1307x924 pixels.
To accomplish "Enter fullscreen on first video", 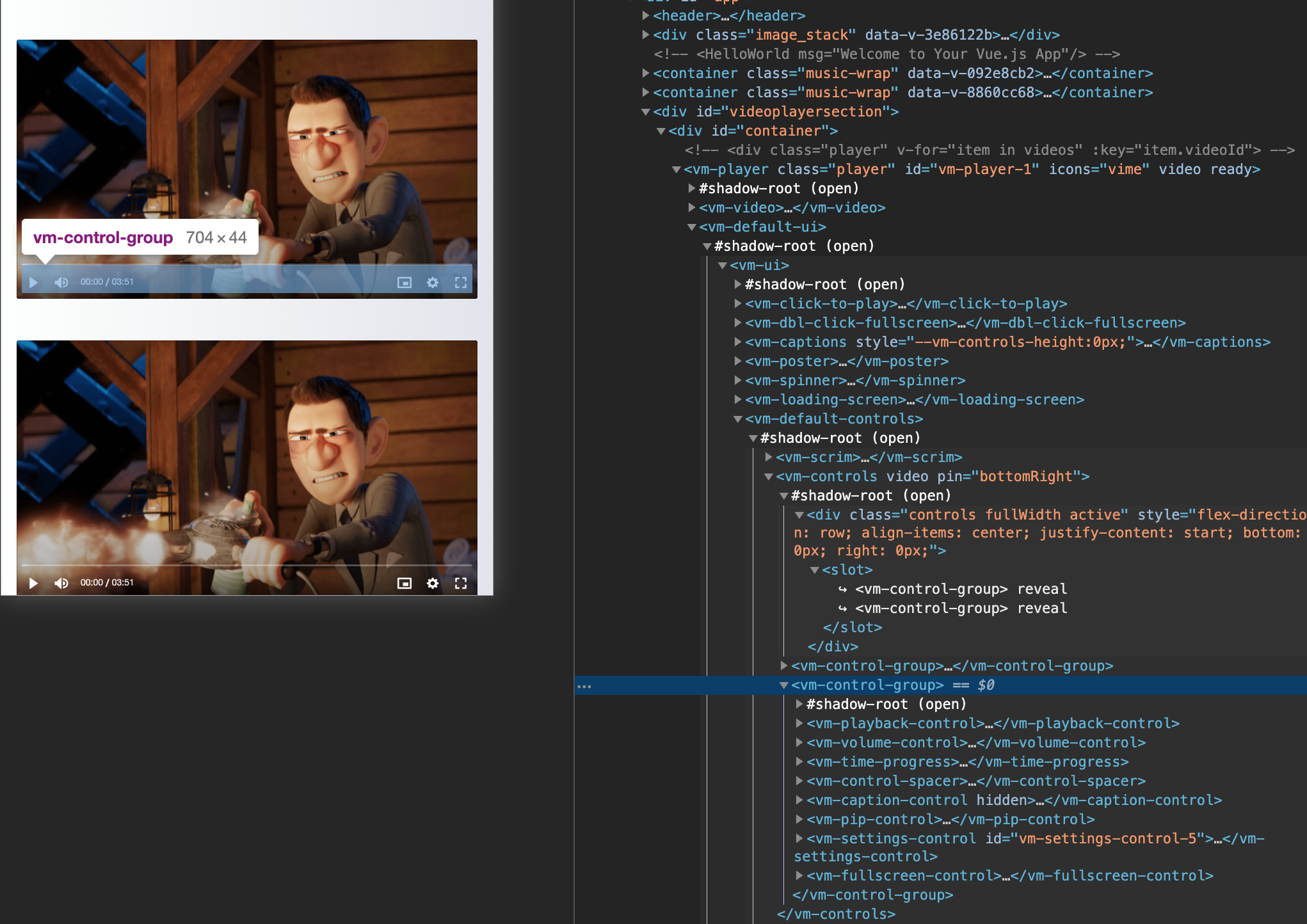I will click(461, 282).
